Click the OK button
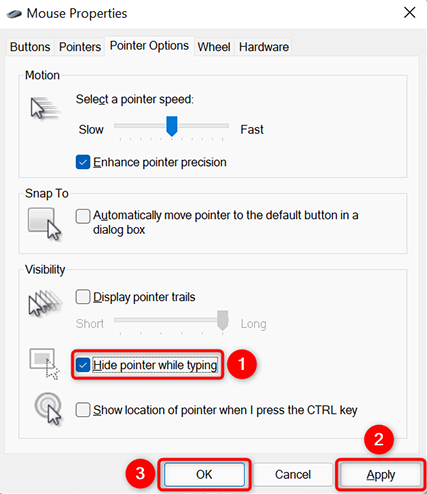This screenshot has height=494, width=427. click(204, 474)
